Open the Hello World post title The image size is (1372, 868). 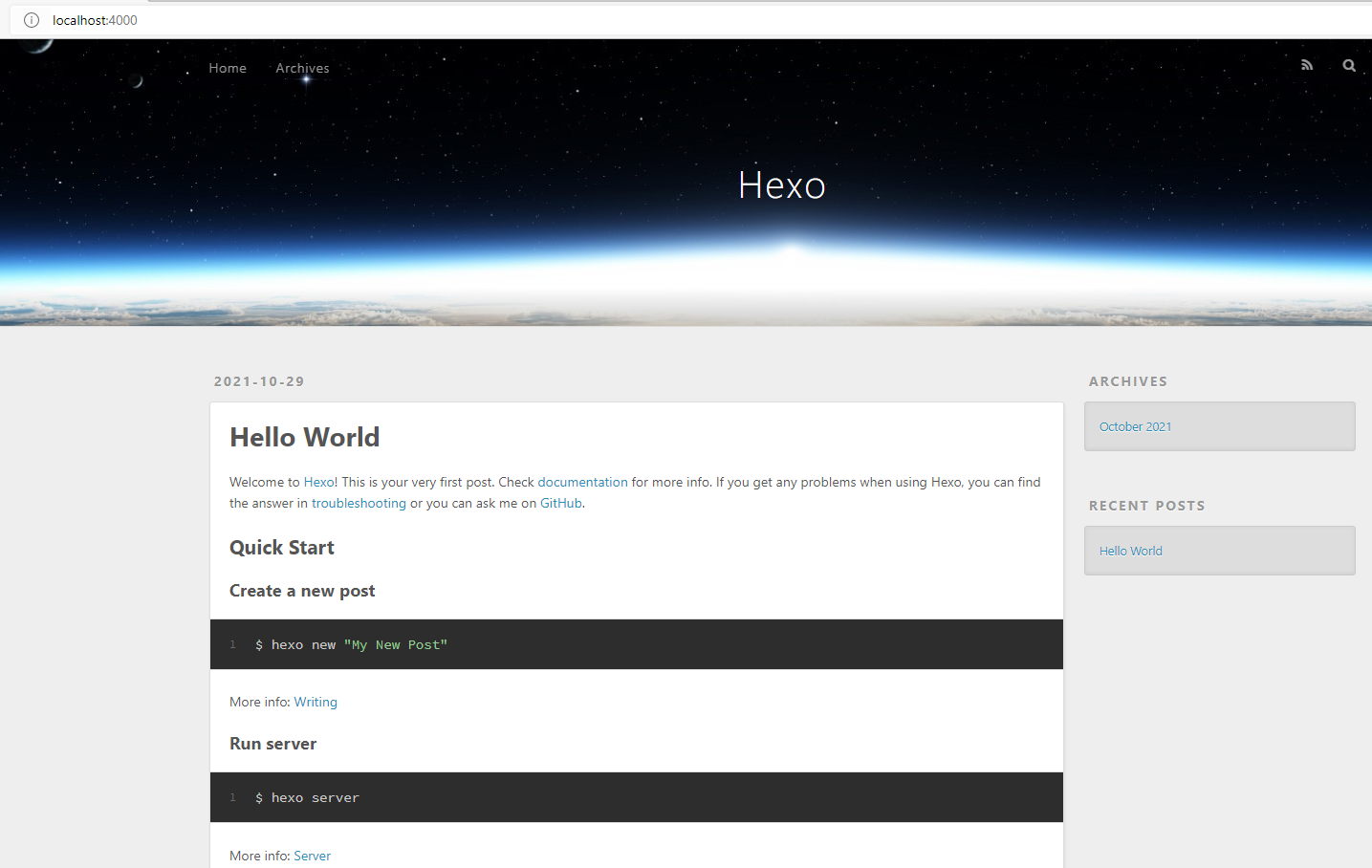click(x=305, y=437)
